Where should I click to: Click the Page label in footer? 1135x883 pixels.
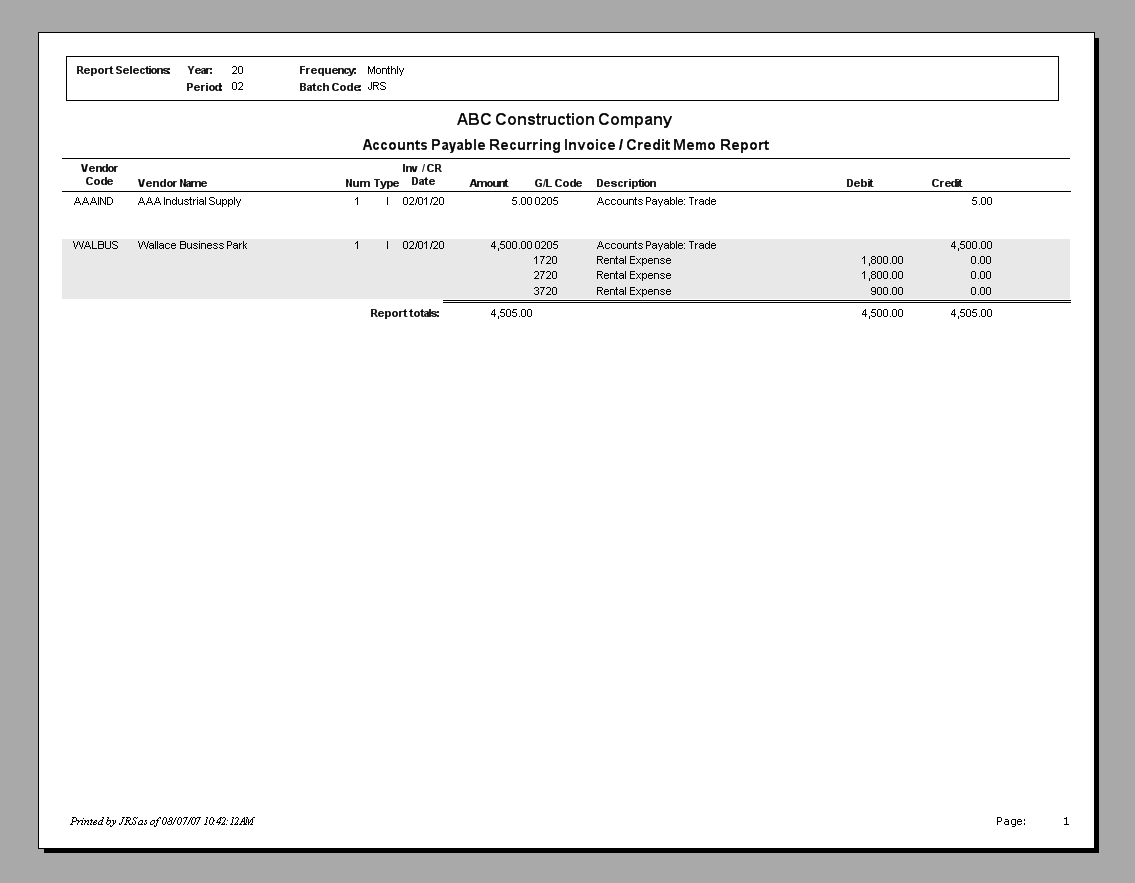coord(1010,821)
